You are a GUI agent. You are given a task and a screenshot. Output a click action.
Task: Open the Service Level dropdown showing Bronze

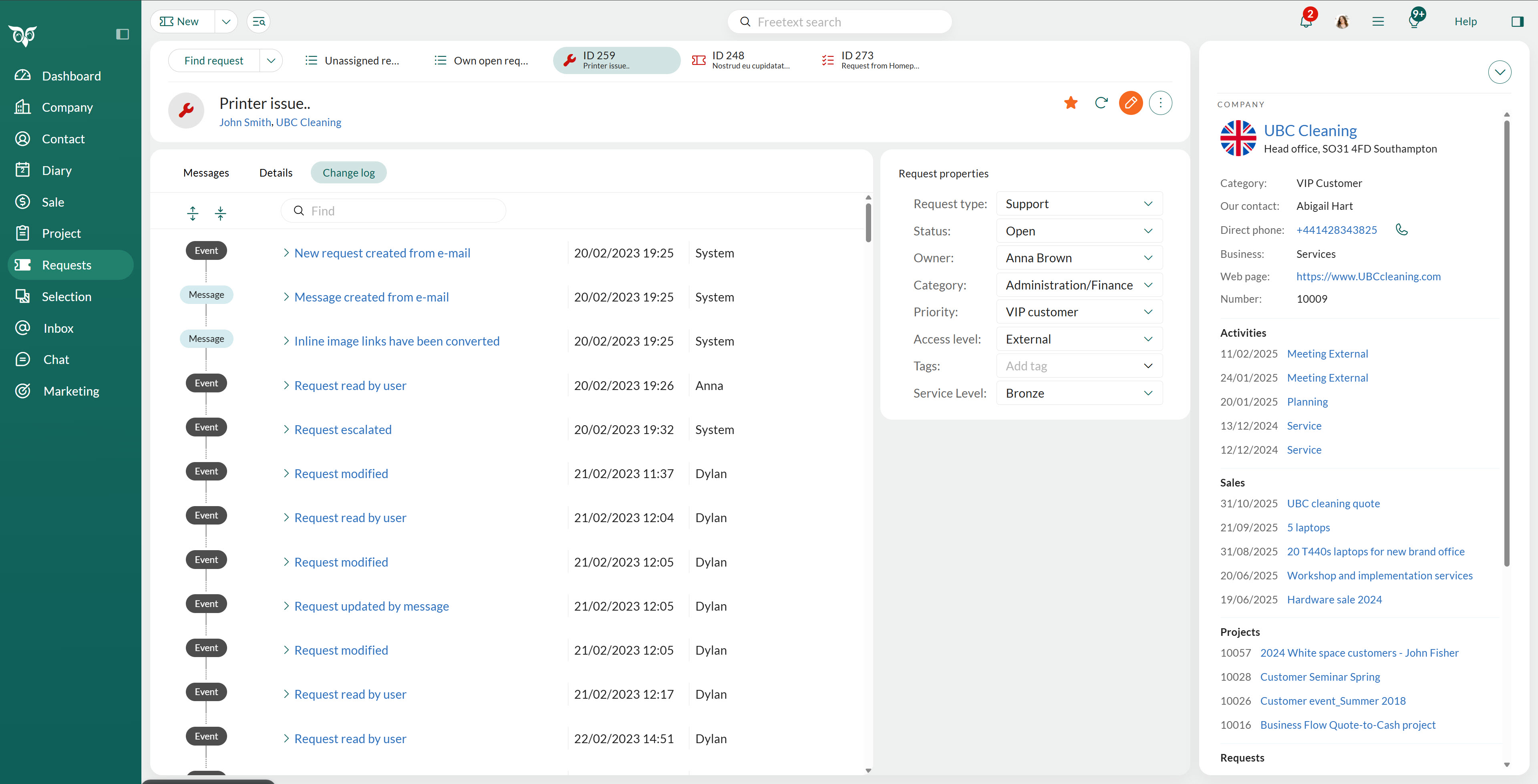[x=1079, y=393]
